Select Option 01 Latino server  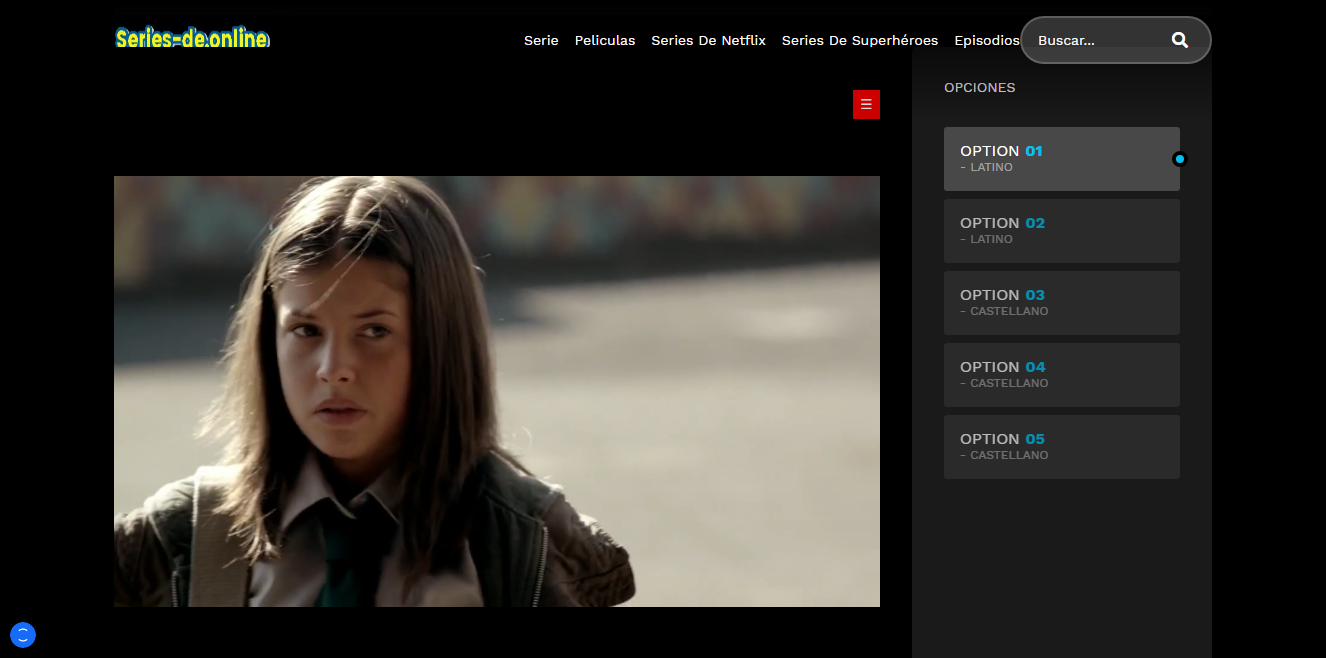click(x=1062, y=159)
